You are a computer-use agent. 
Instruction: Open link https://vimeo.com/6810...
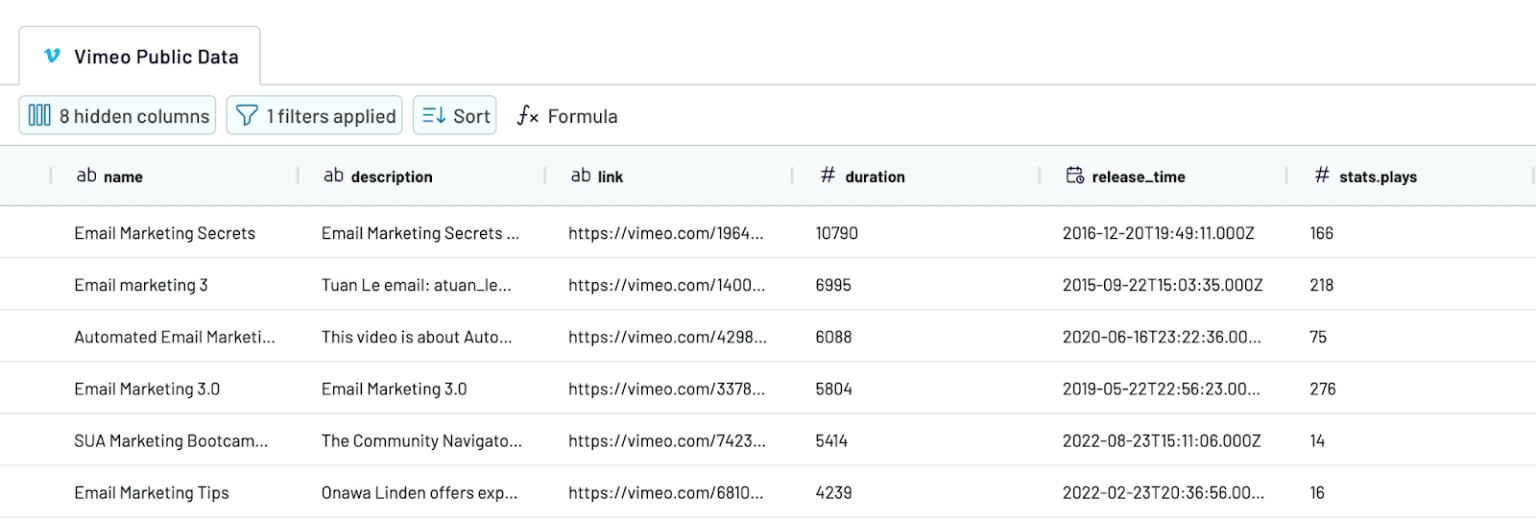click(667, 493)
